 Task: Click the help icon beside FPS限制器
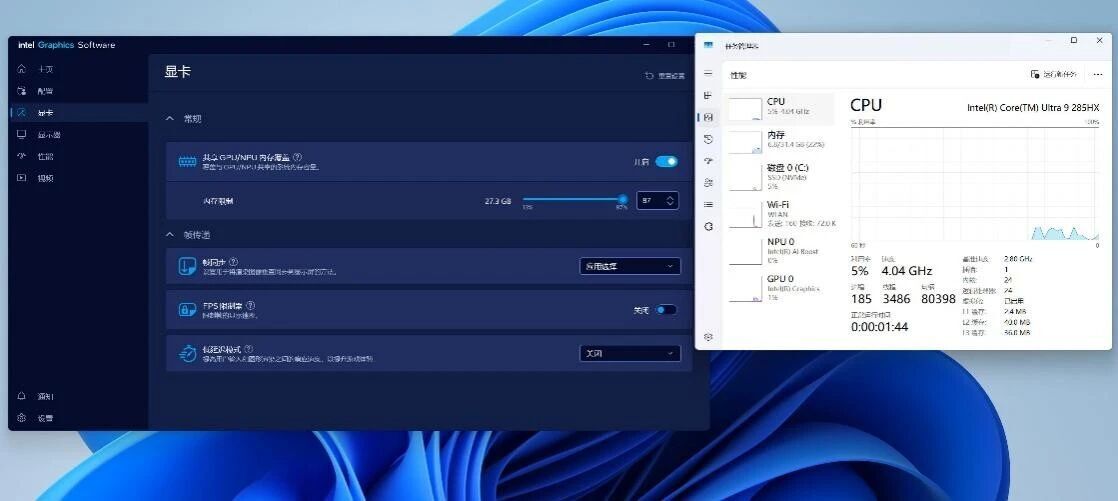[250, 305]
